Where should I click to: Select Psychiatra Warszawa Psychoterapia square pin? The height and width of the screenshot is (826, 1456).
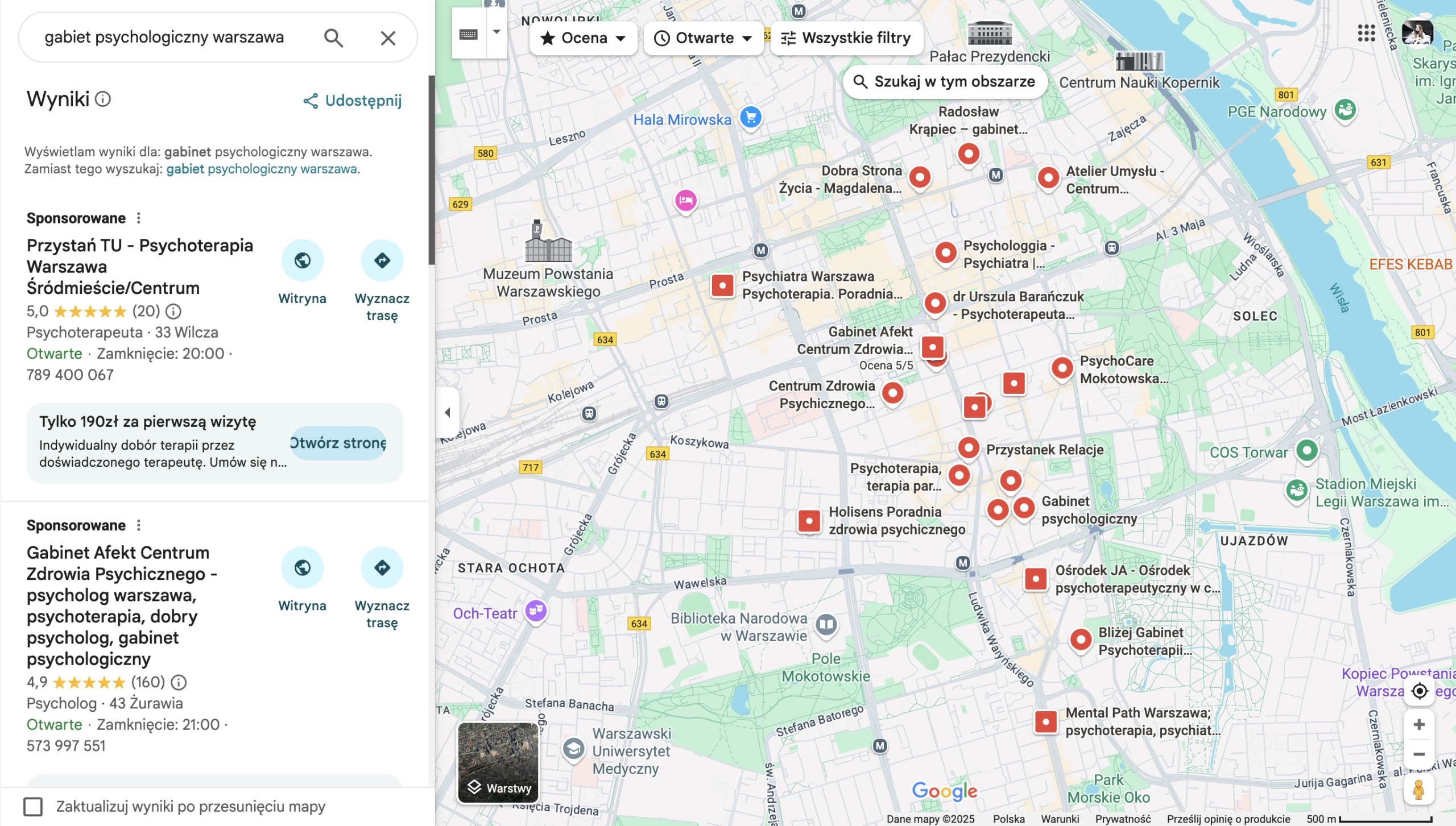click(x=723, y=285)
